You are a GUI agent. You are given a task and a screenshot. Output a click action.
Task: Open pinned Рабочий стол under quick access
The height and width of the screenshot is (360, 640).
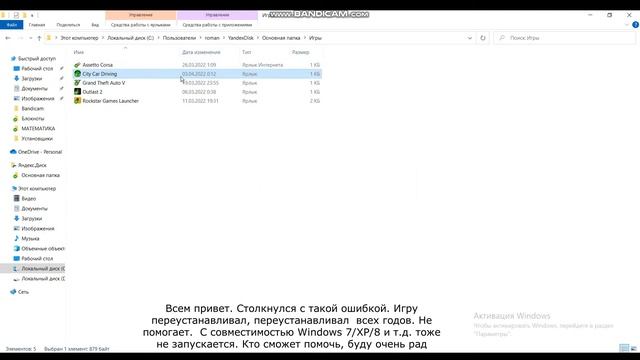[x=37, y=69]
